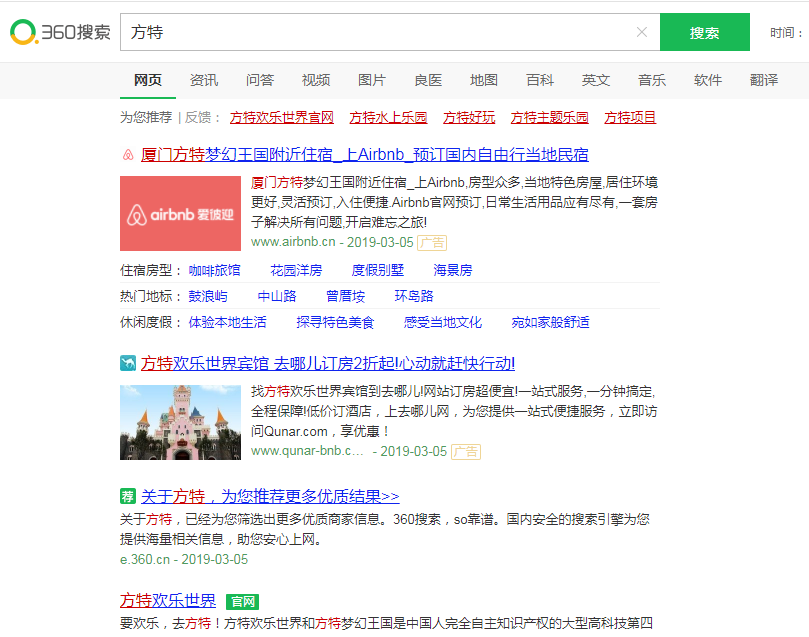Viewport: 809px width, 637px height.
Task: Open the 环岛路 landmark link
Action: (x=414, y=296)
